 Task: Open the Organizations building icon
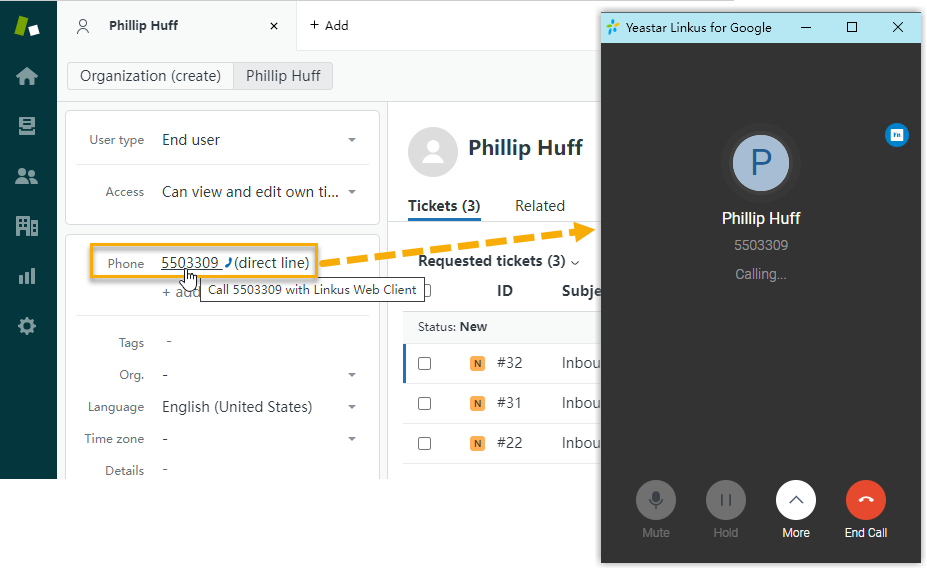(x=27, y=226)
